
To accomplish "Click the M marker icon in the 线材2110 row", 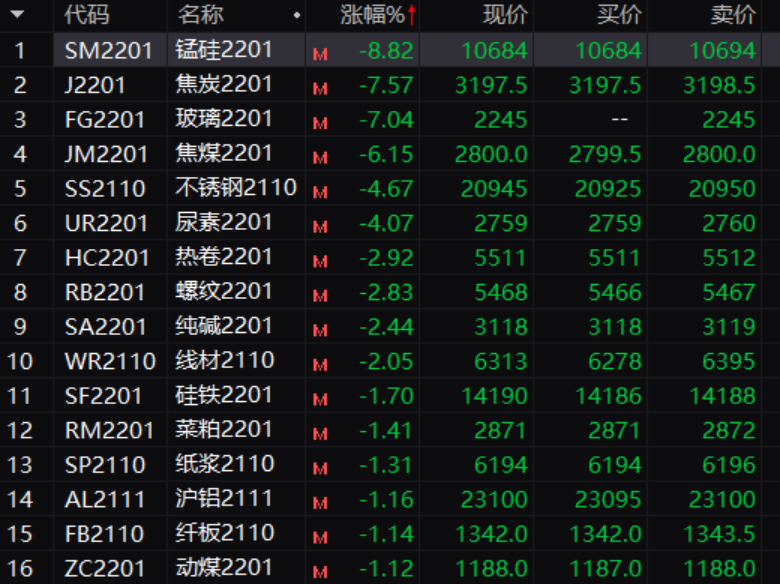I will point(320,366).
